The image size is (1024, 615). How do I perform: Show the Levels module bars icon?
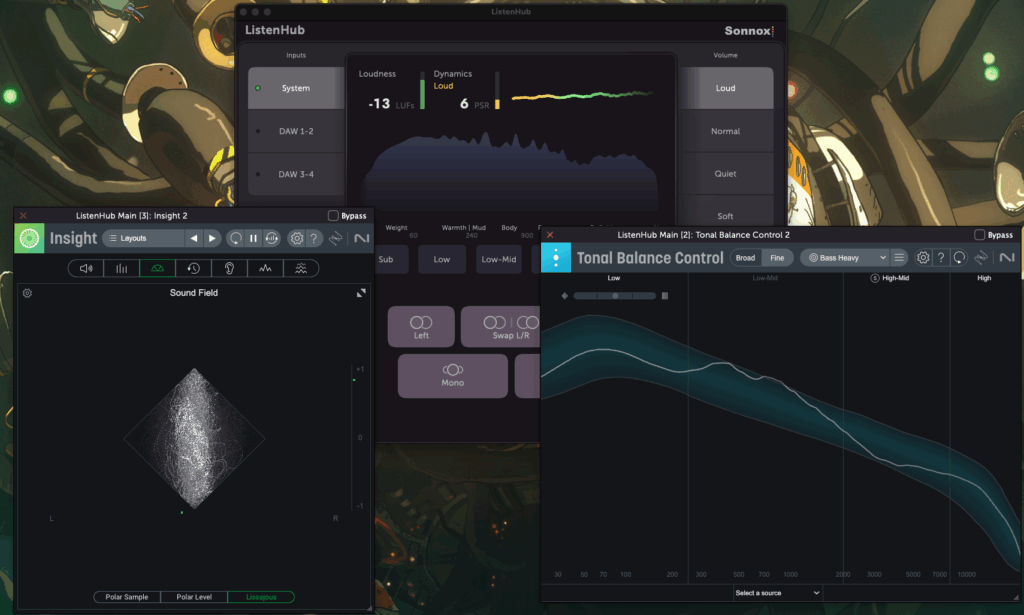pos(121,268)
